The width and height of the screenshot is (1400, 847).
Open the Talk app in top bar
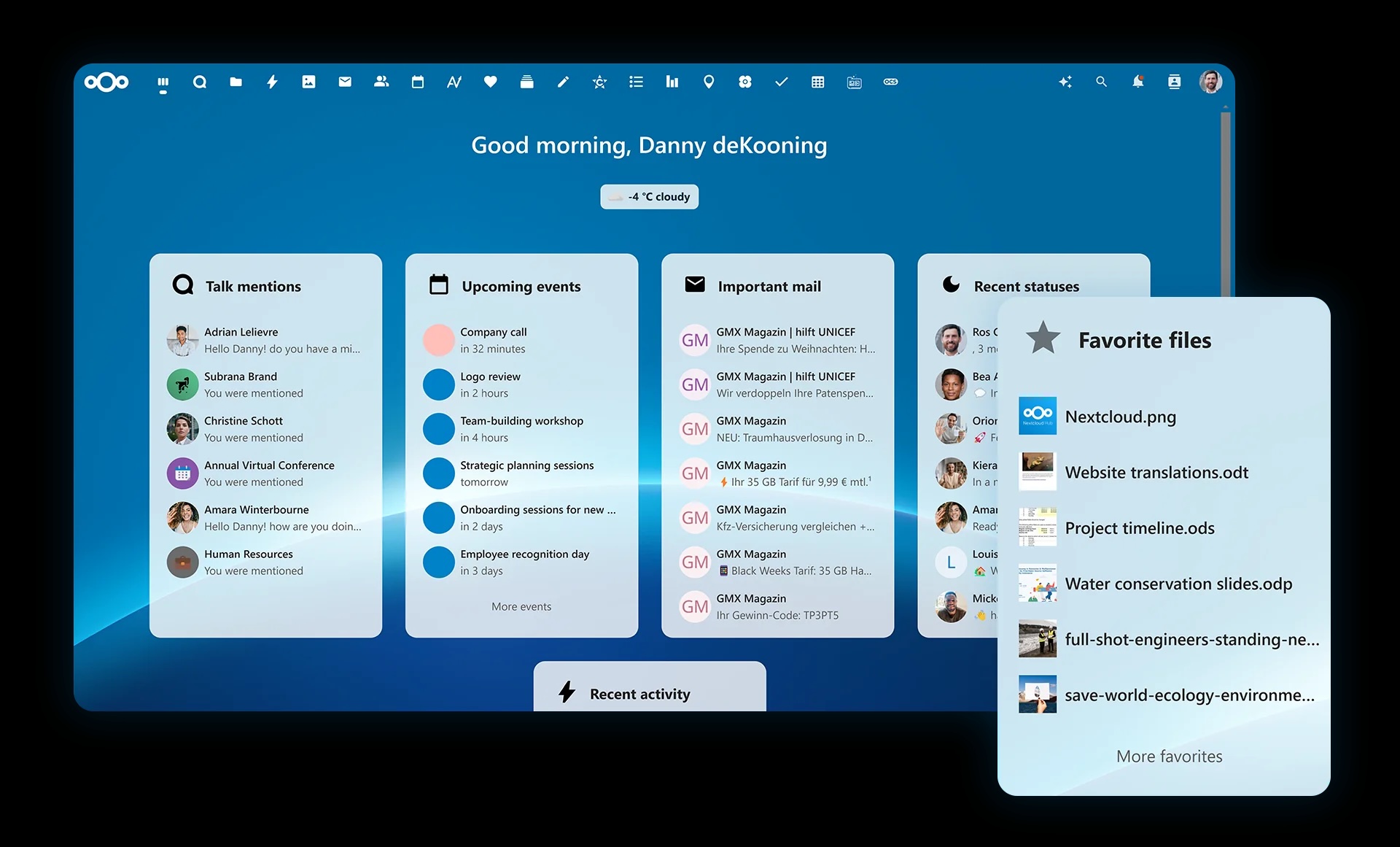pos(199,82)
